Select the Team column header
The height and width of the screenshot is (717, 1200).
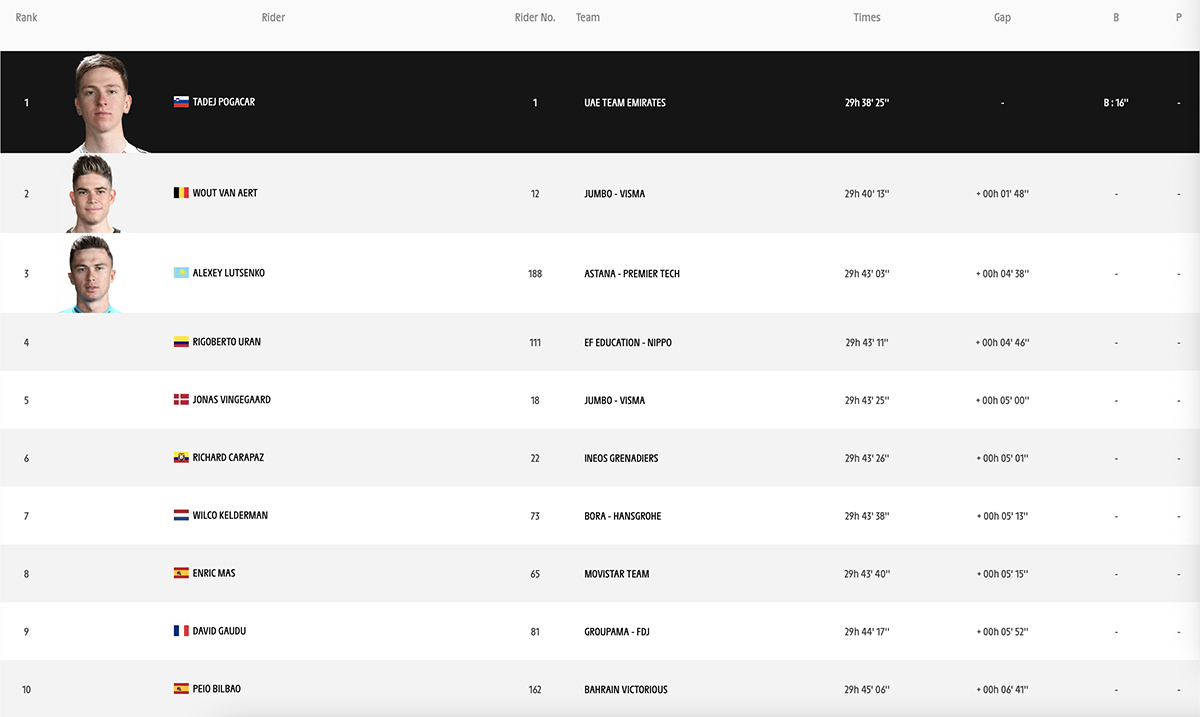pyautogui.click(x=588, y=17)
